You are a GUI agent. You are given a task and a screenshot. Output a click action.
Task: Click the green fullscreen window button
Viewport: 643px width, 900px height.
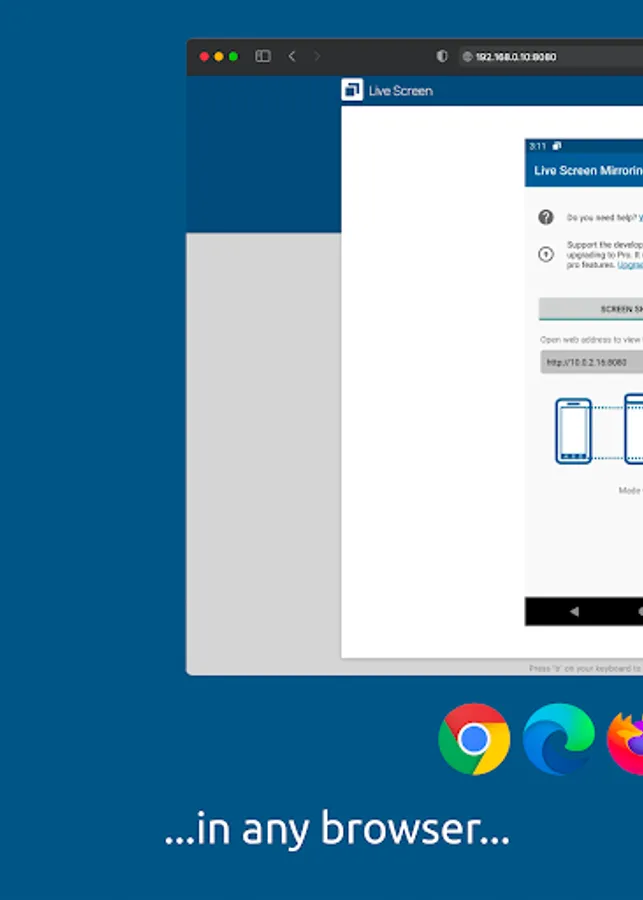(x=233, y=56)
